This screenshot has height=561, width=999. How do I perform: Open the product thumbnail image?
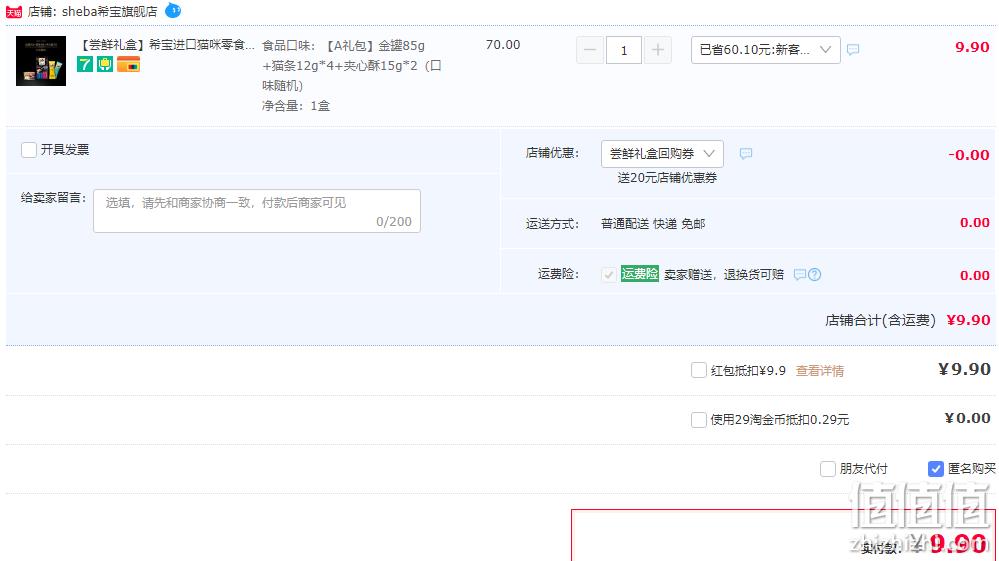coord(41,61)
